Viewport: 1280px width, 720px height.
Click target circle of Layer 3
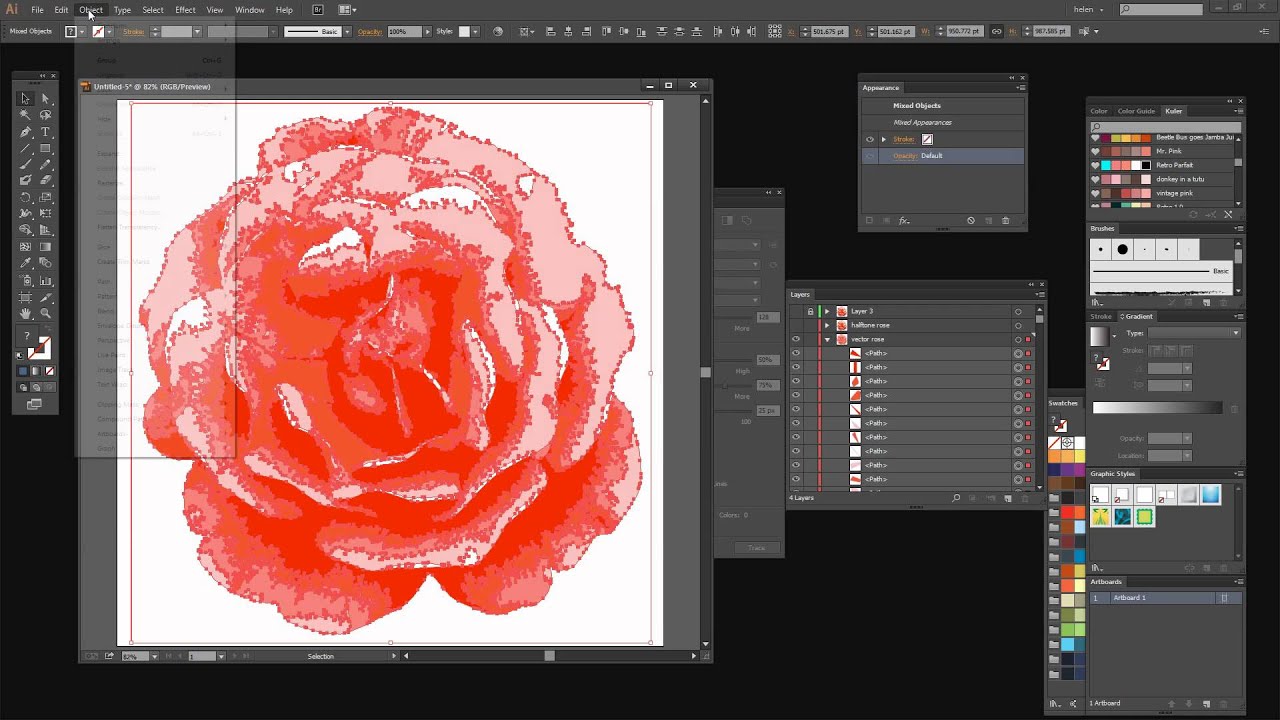(1018, 311)
